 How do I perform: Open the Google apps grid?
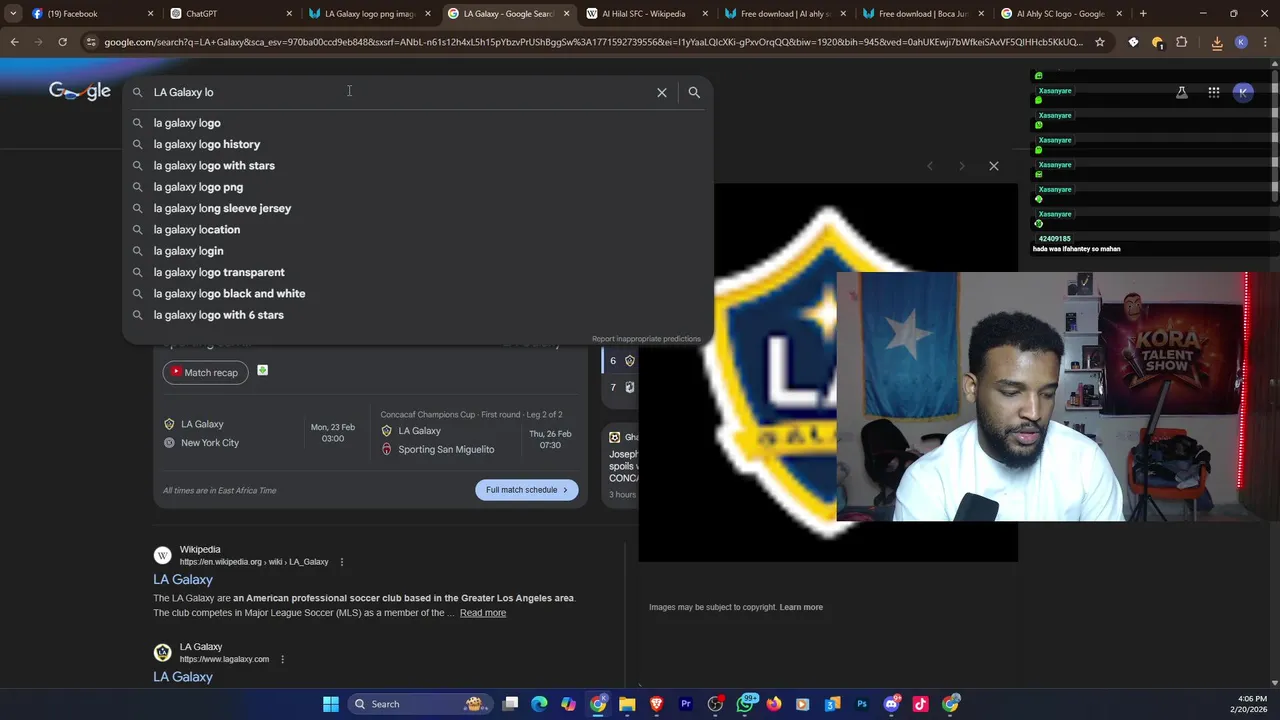pyautogui.click(x=1213, y=92)
